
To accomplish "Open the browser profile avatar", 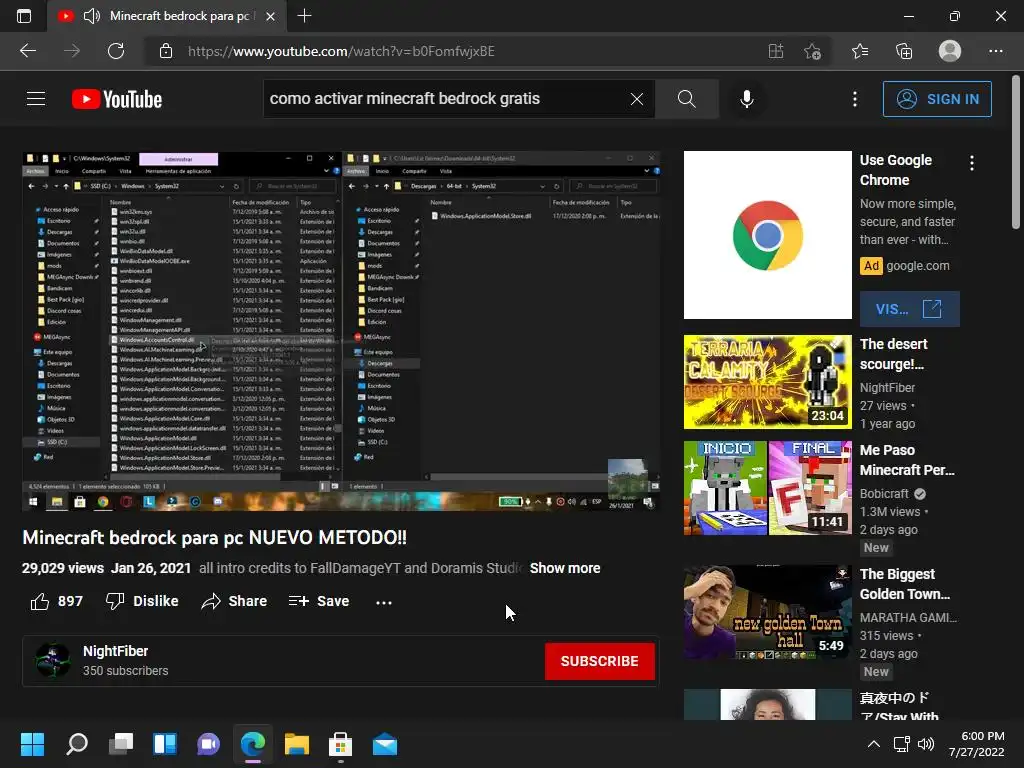I will pos(950,51).
